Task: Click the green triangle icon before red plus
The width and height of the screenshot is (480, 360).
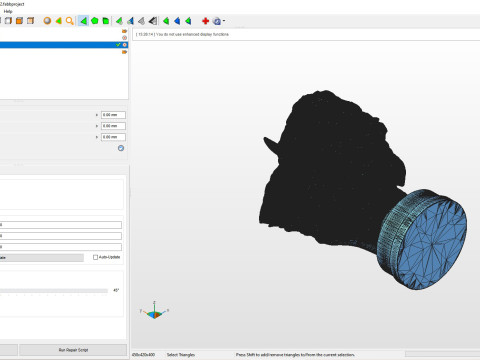Action: coord(188,21)
